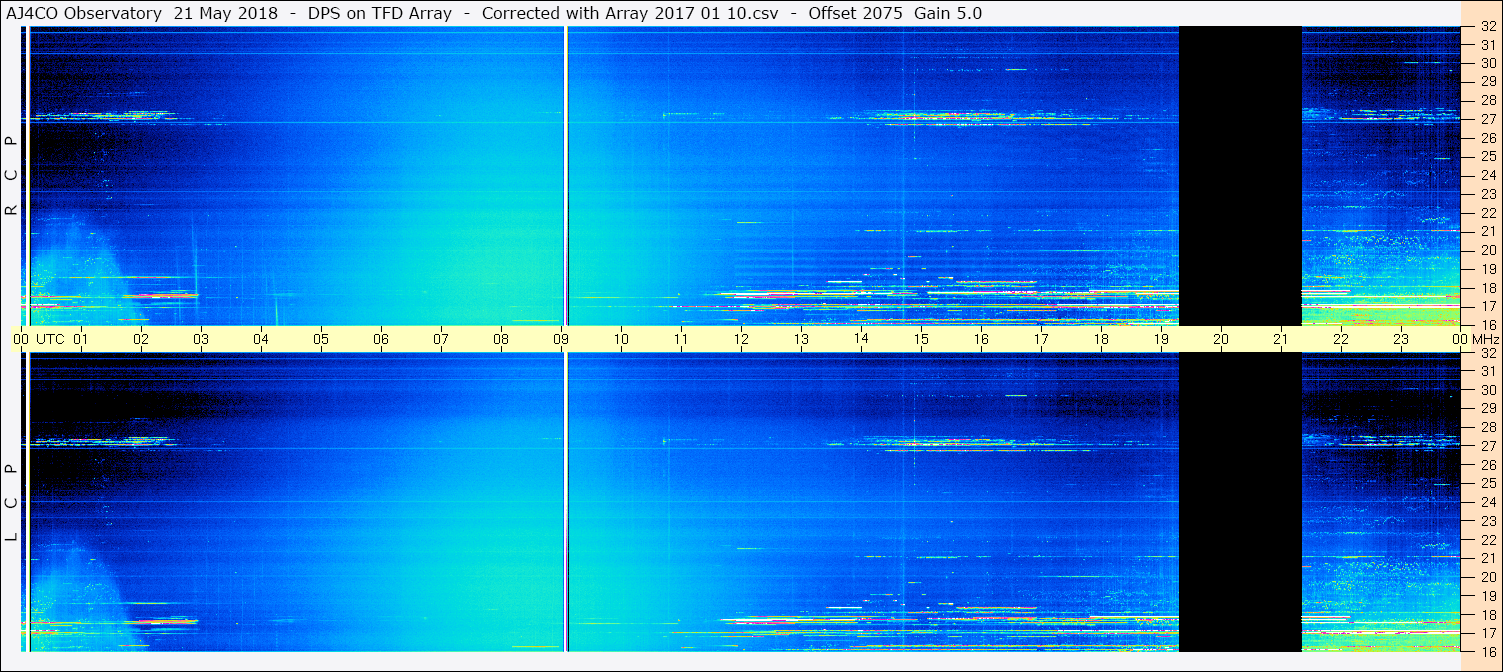The width and height of the screenshot is (1503, 672).
Task: Select the 23 hour tick on the time axis
Action: tap(1401, 339)
